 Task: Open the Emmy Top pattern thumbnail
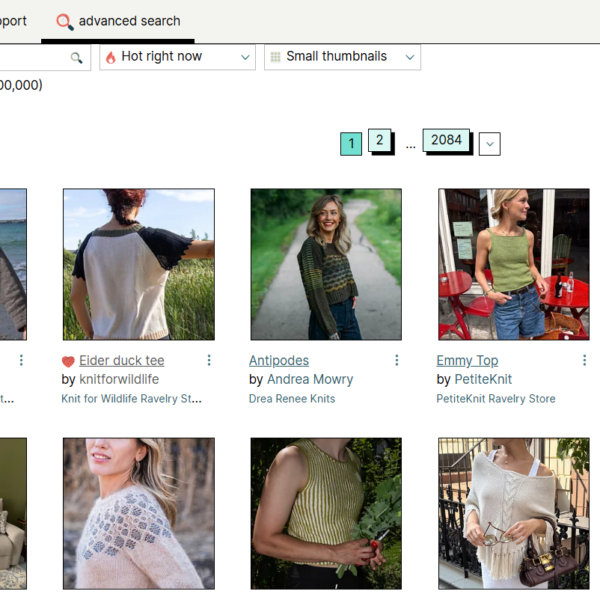pos(514,264)
